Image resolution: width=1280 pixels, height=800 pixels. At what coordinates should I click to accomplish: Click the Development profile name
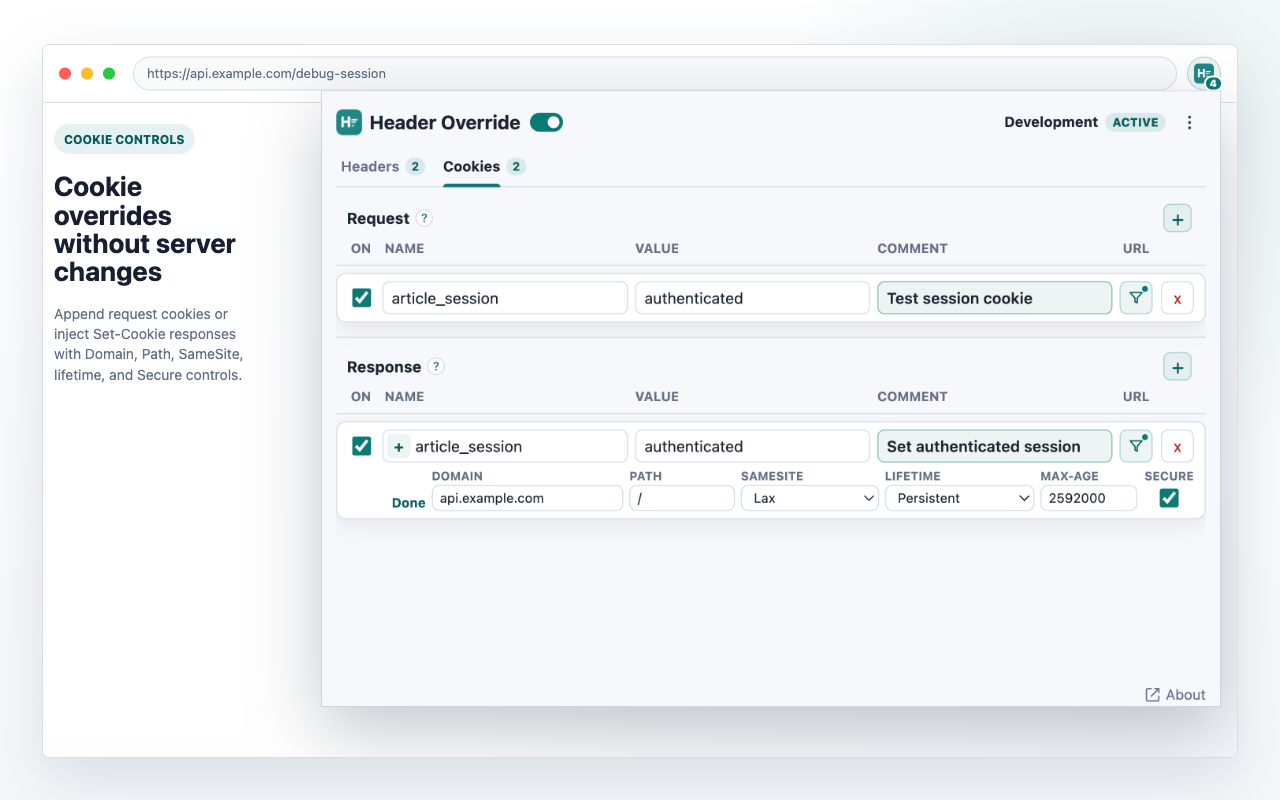(1051, 122)
